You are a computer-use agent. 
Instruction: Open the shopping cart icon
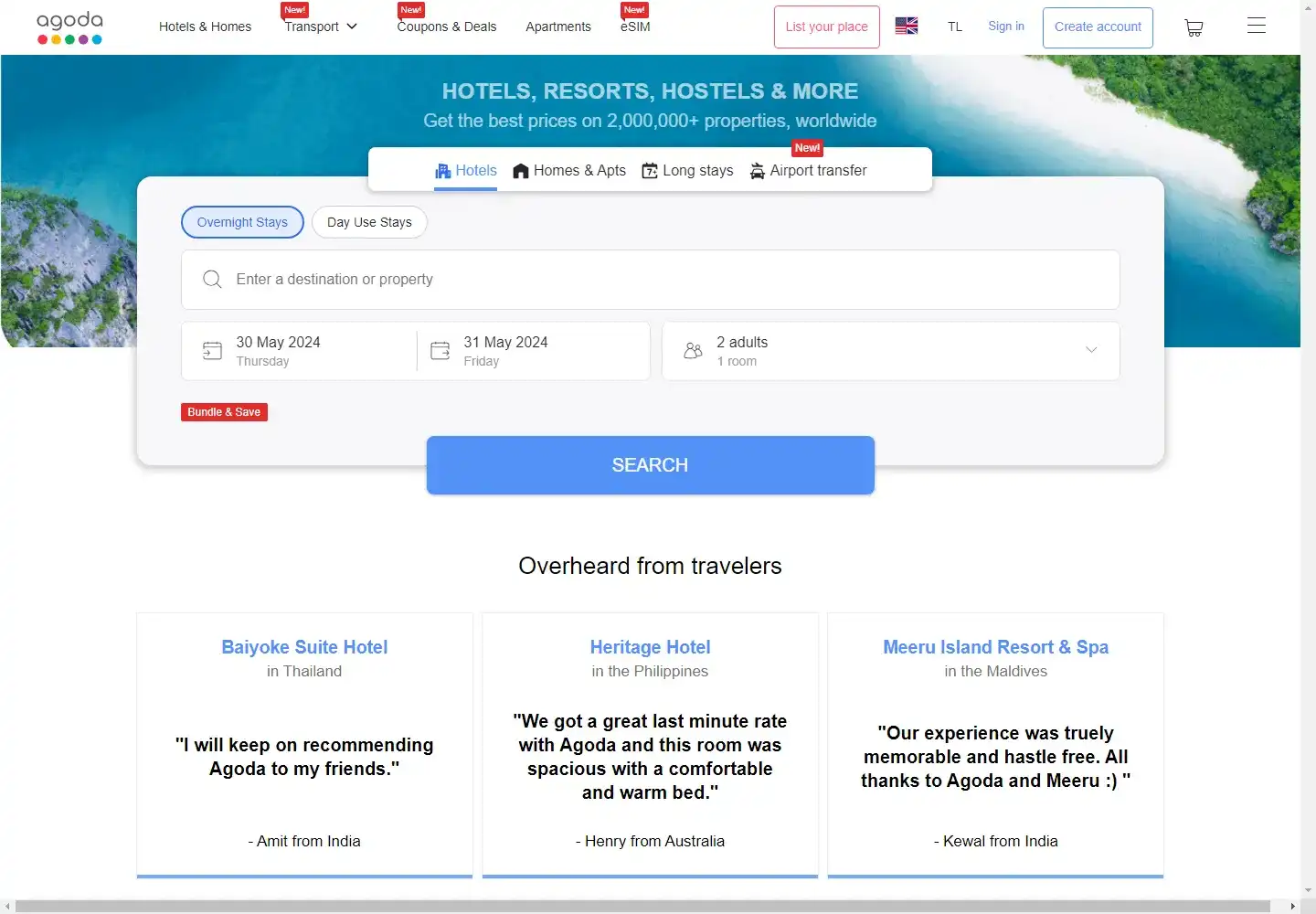pyautogui.click(x=1194, y=27)
